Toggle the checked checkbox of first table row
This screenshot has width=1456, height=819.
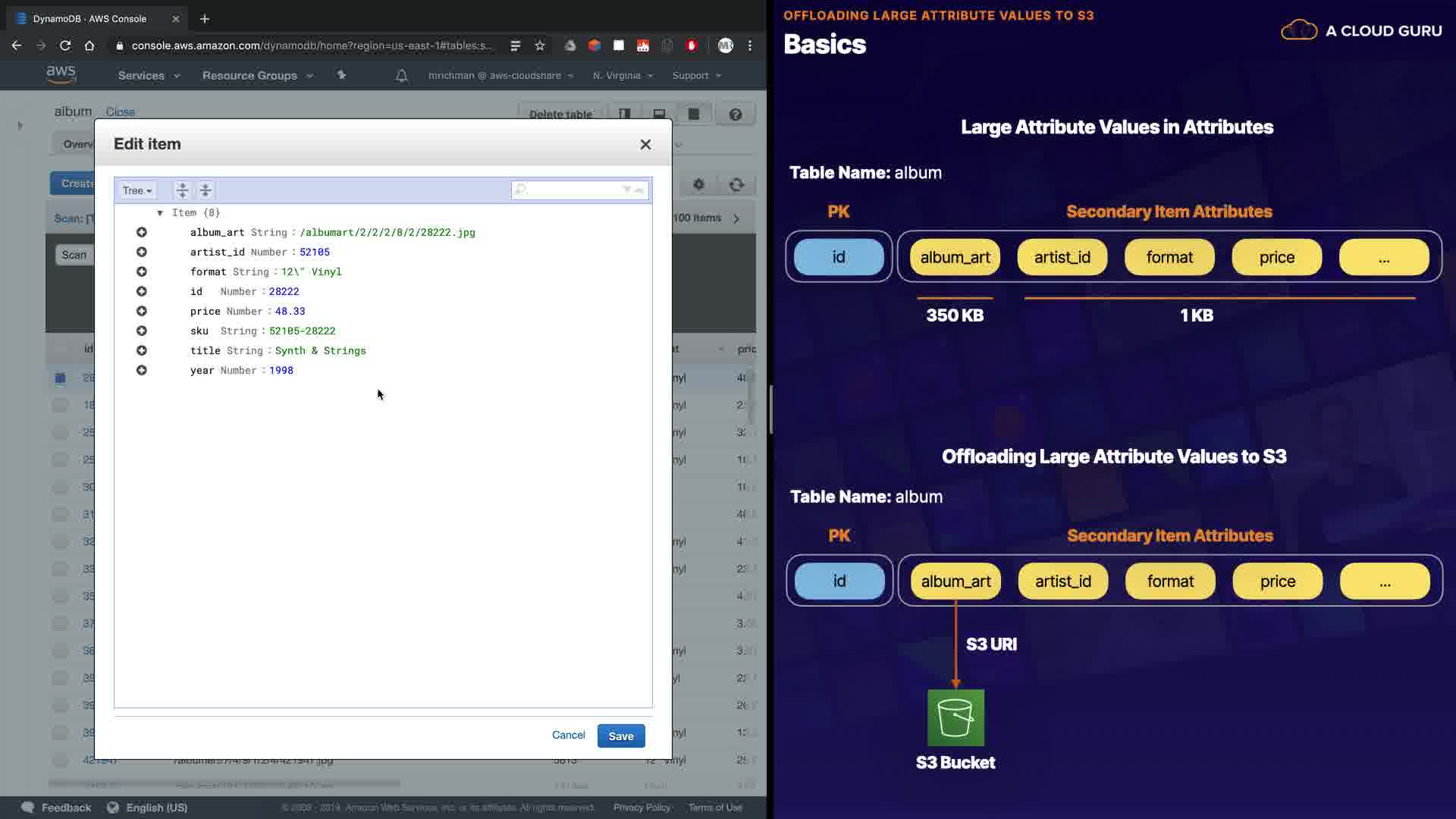[x=61, y=378]
